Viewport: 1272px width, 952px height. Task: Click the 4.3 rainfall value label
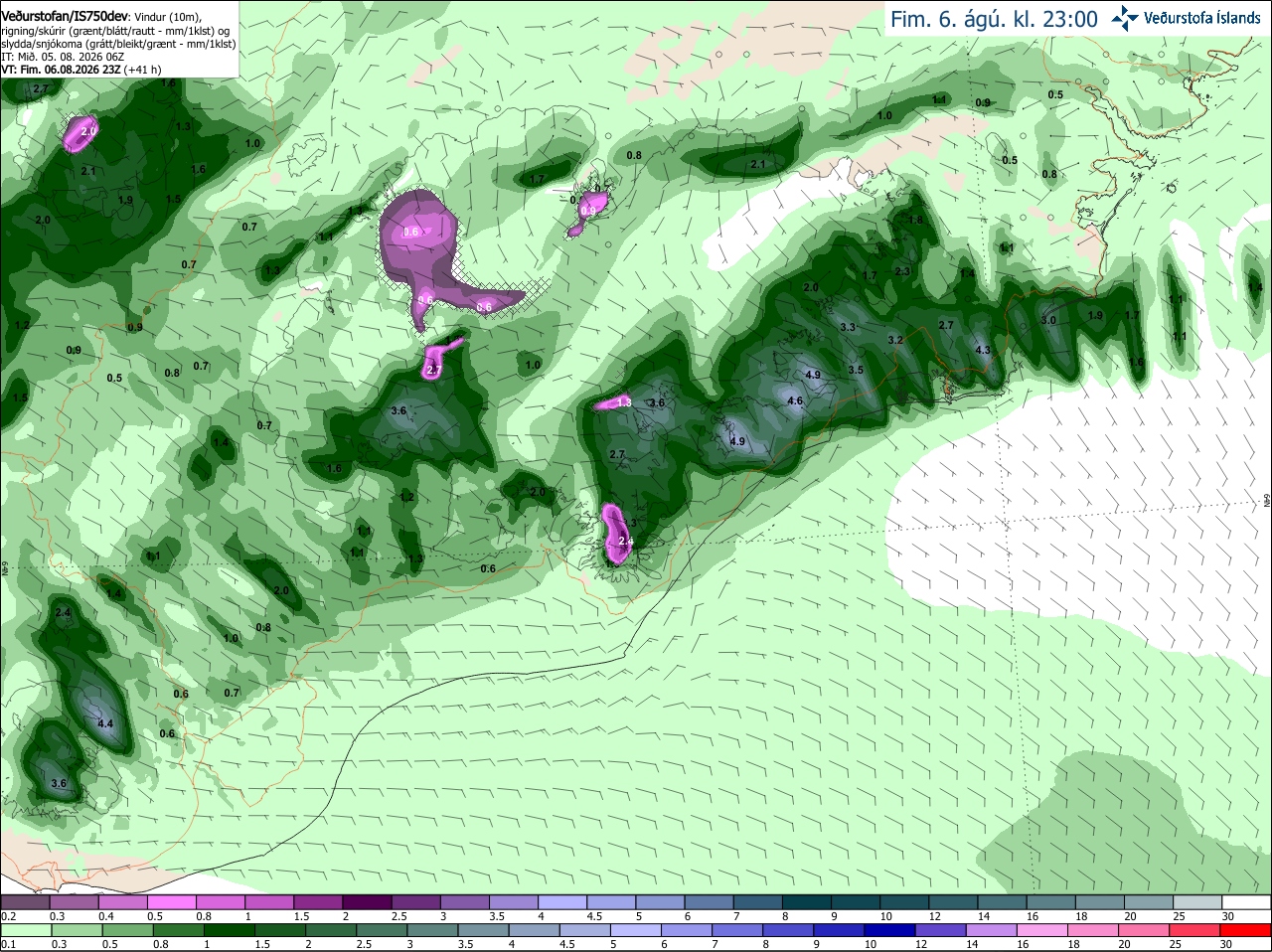[983, 351]
